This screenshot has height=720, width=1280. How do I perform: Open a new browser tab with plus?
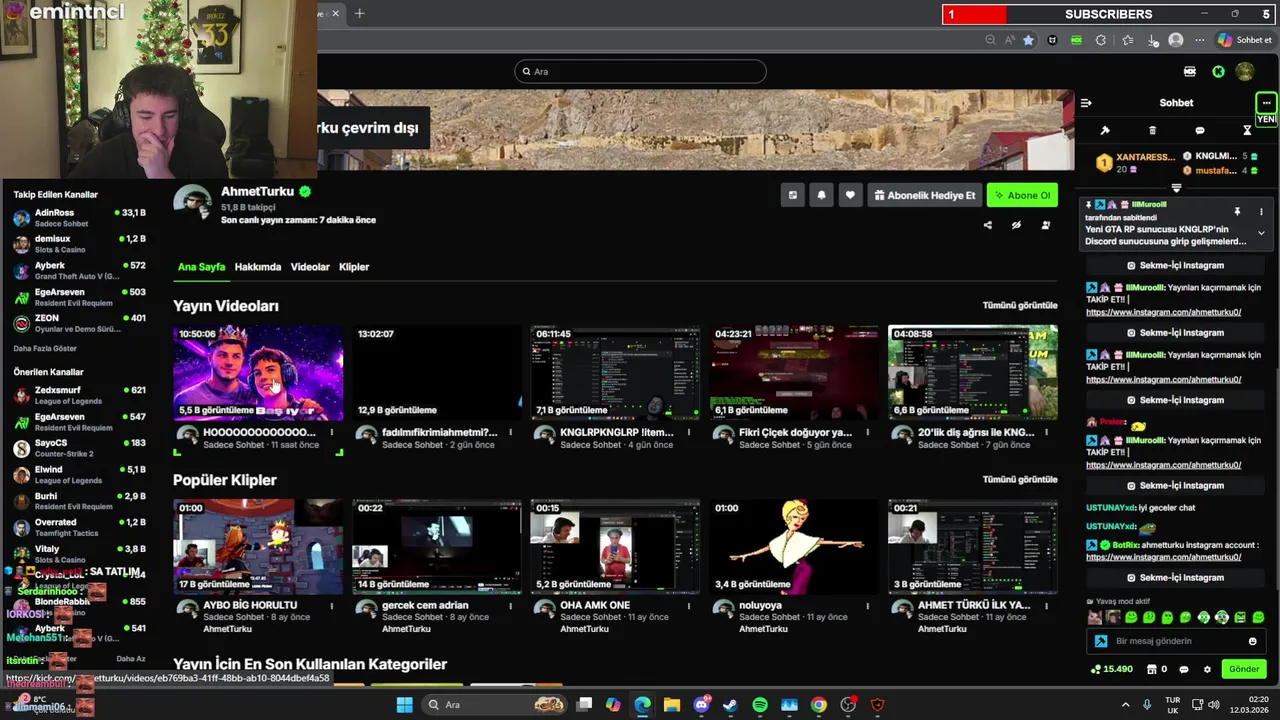click(360, 13)
